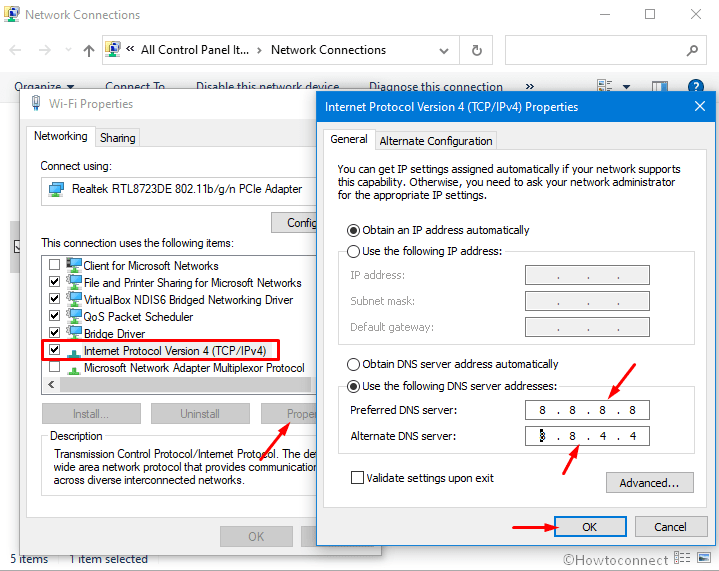This screenshot has width=719, height=571.
Task: Click the File and Printer Sharing icon
Action: 74,282
